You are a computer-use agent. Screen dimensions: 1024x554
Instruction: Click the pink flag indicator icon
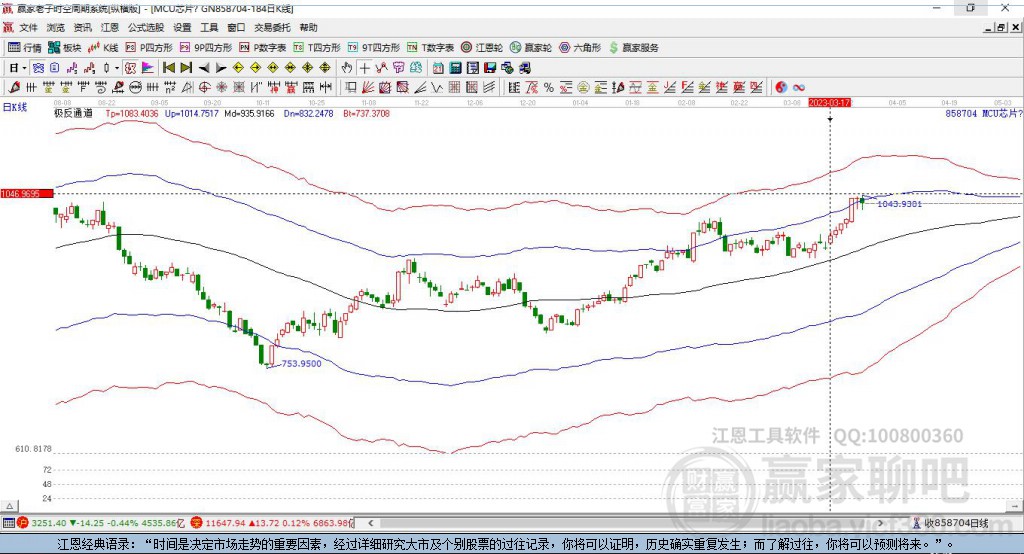[x=148, y=68]
